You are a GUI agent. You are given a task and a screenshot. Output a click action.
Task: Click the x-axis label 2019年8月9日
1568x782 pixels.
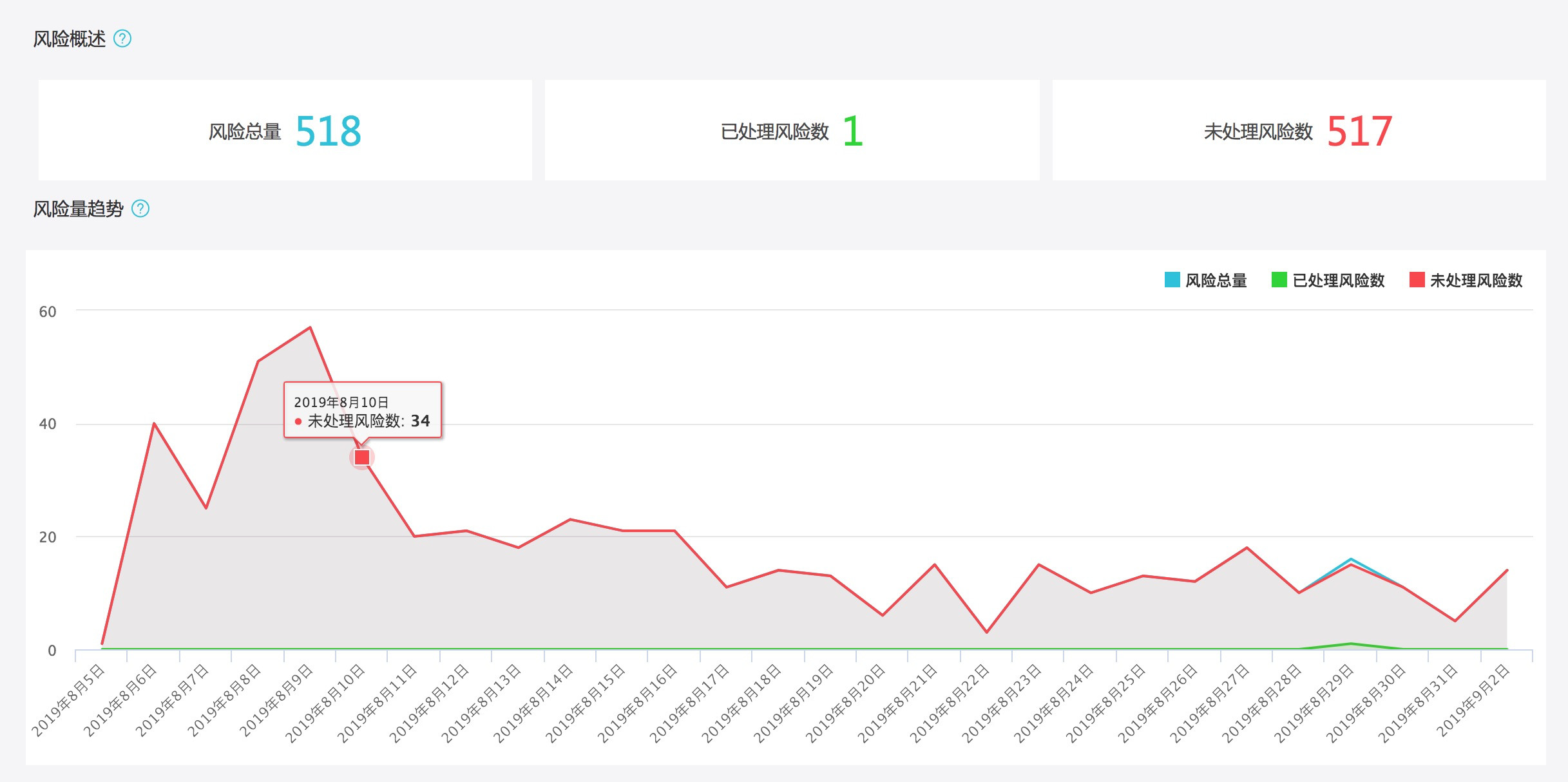point(276,701)
